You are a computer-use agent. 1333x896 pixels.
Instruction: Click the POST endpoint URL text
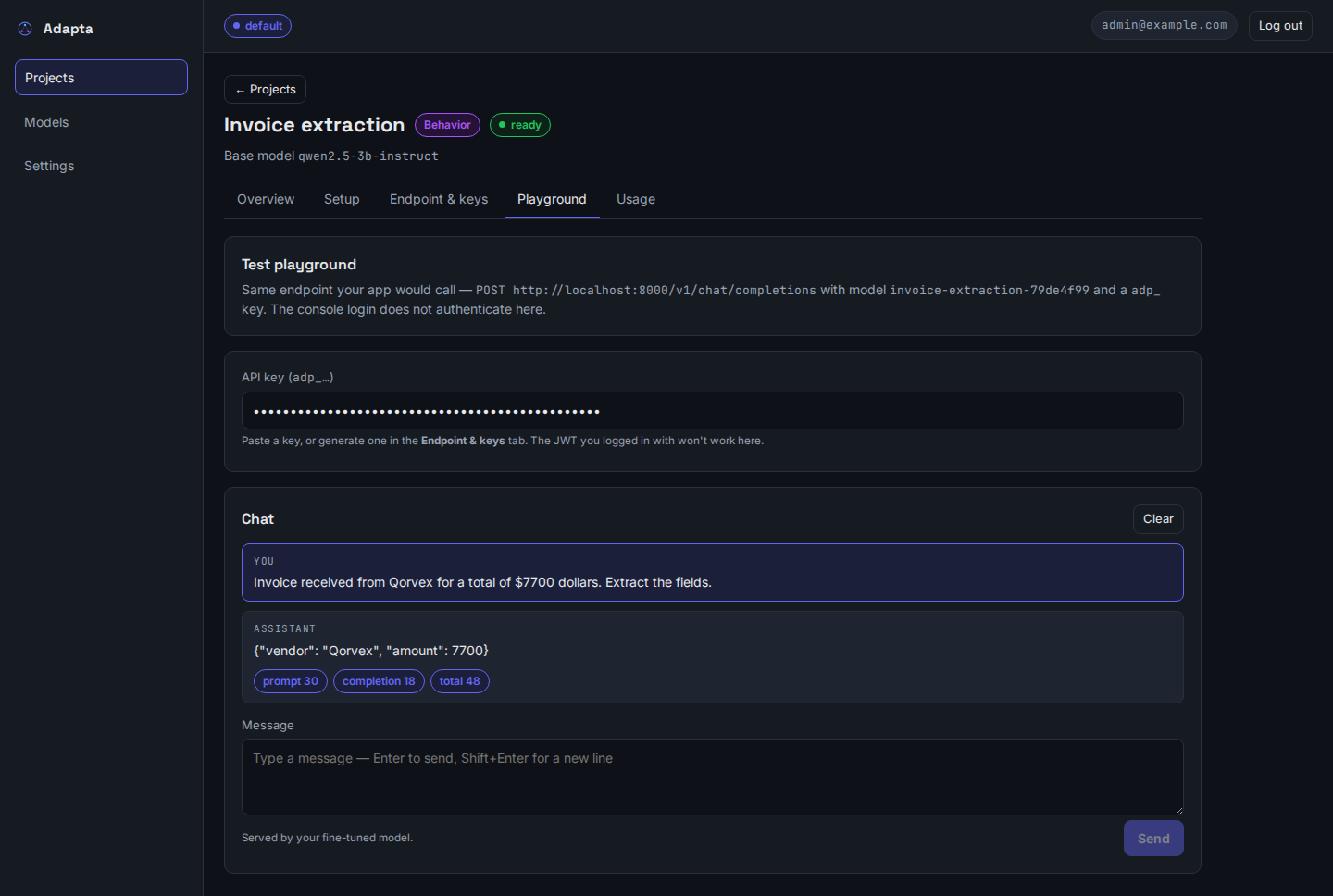tap(646, 291)
